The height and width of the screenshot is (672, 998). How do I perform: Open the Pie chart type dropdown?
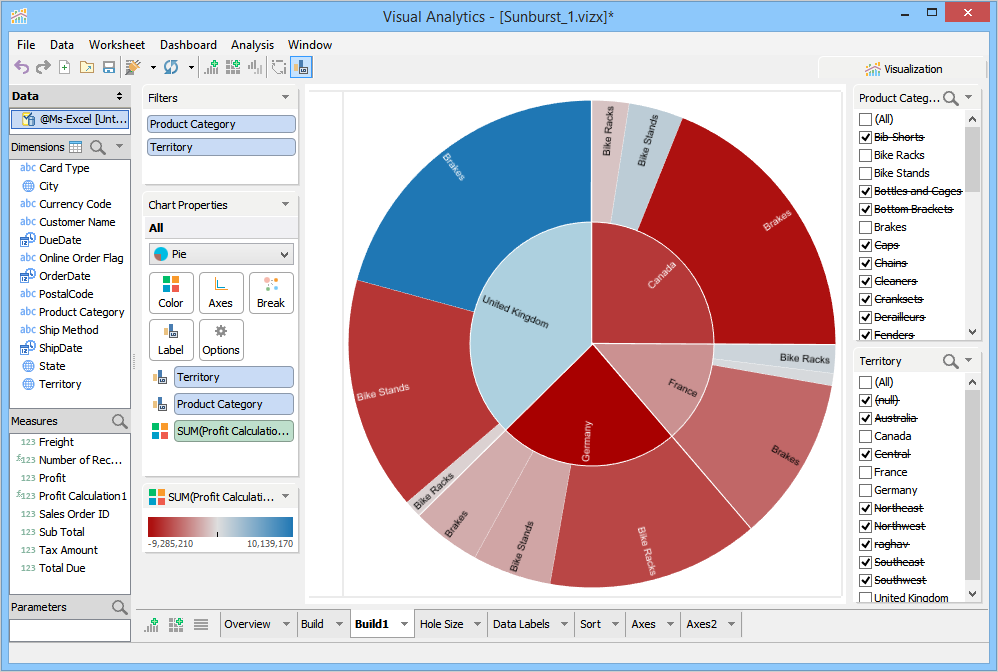pyautogui.click(x=221, y=254)
